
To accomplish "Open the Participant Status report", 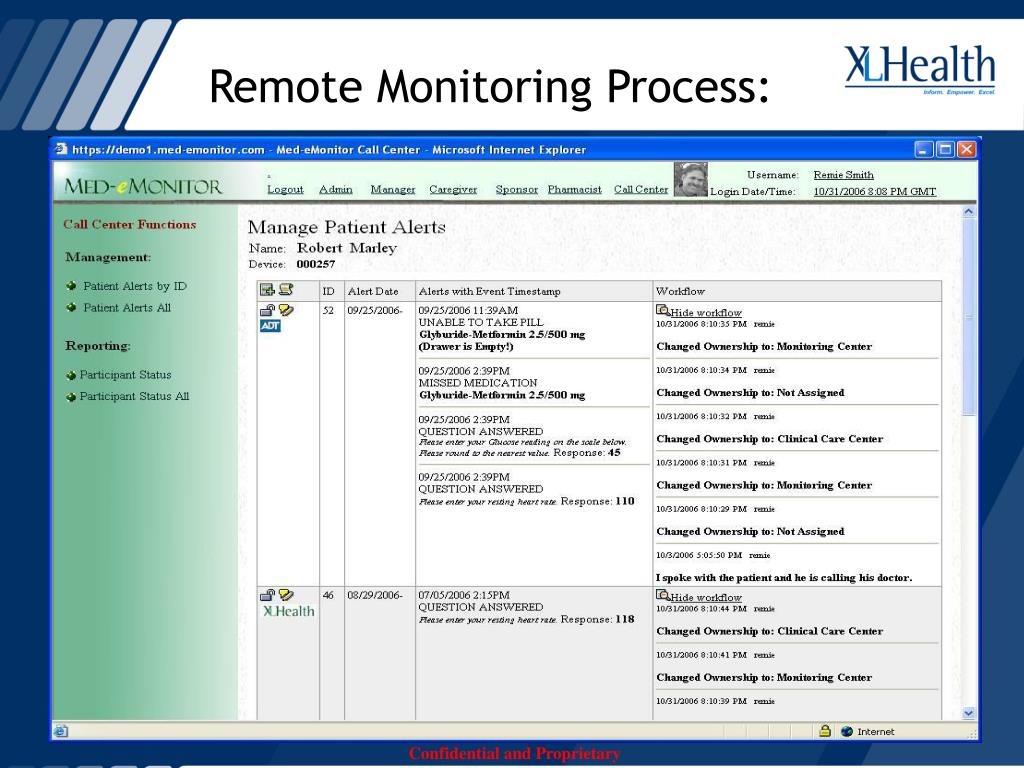I will (x=125, y=375).
